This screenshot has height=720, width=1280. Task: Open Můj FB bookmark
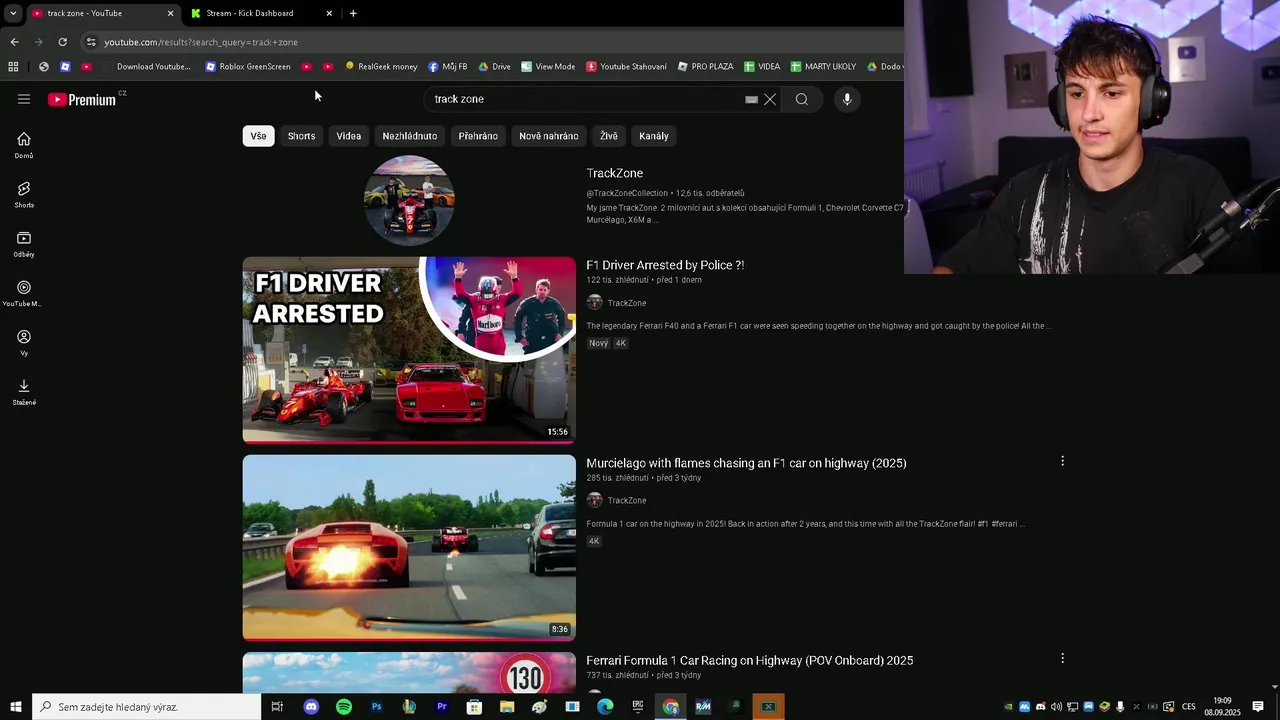[448, 66]
